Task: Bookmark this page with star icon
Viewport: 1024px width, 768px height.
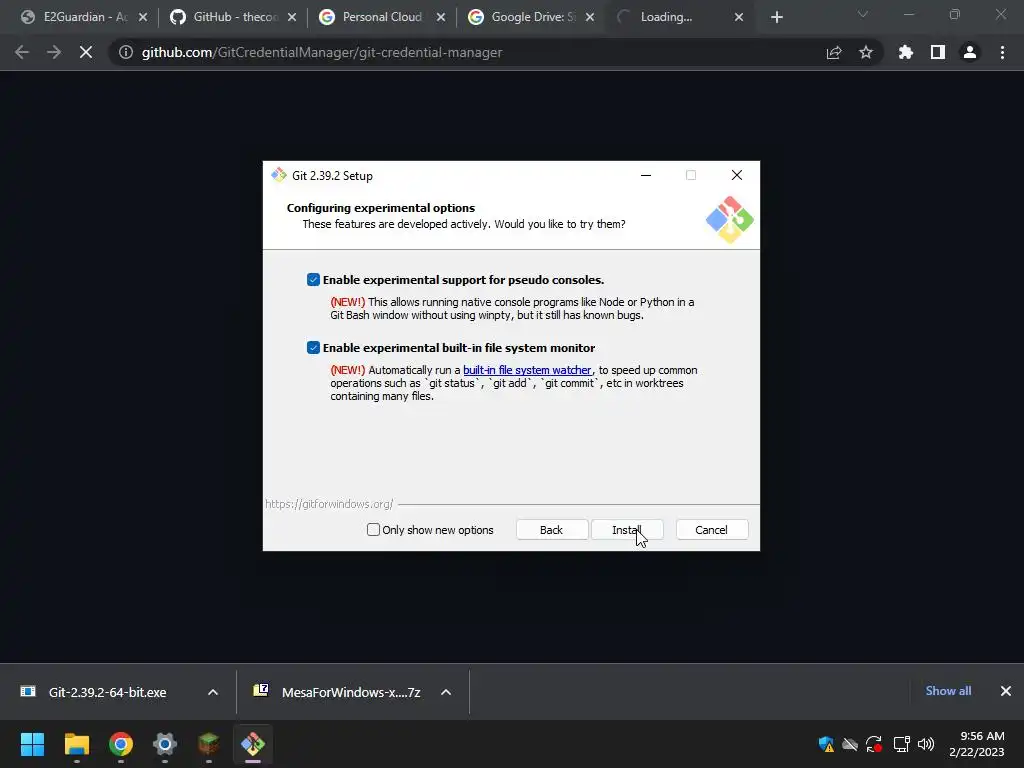Action: coord(866,52)
